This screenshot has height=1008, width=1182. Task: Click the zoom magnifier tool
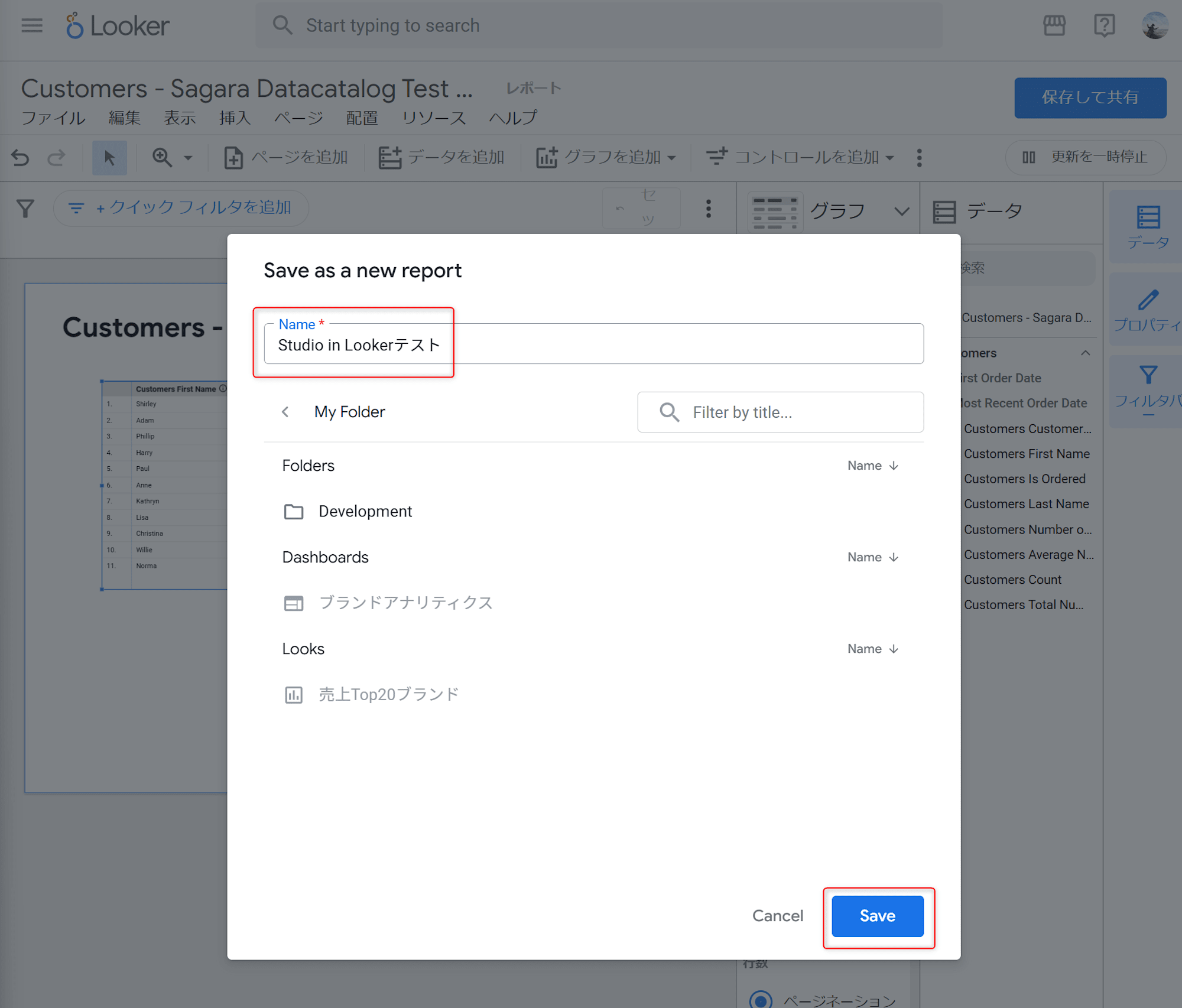click(162, 157)
